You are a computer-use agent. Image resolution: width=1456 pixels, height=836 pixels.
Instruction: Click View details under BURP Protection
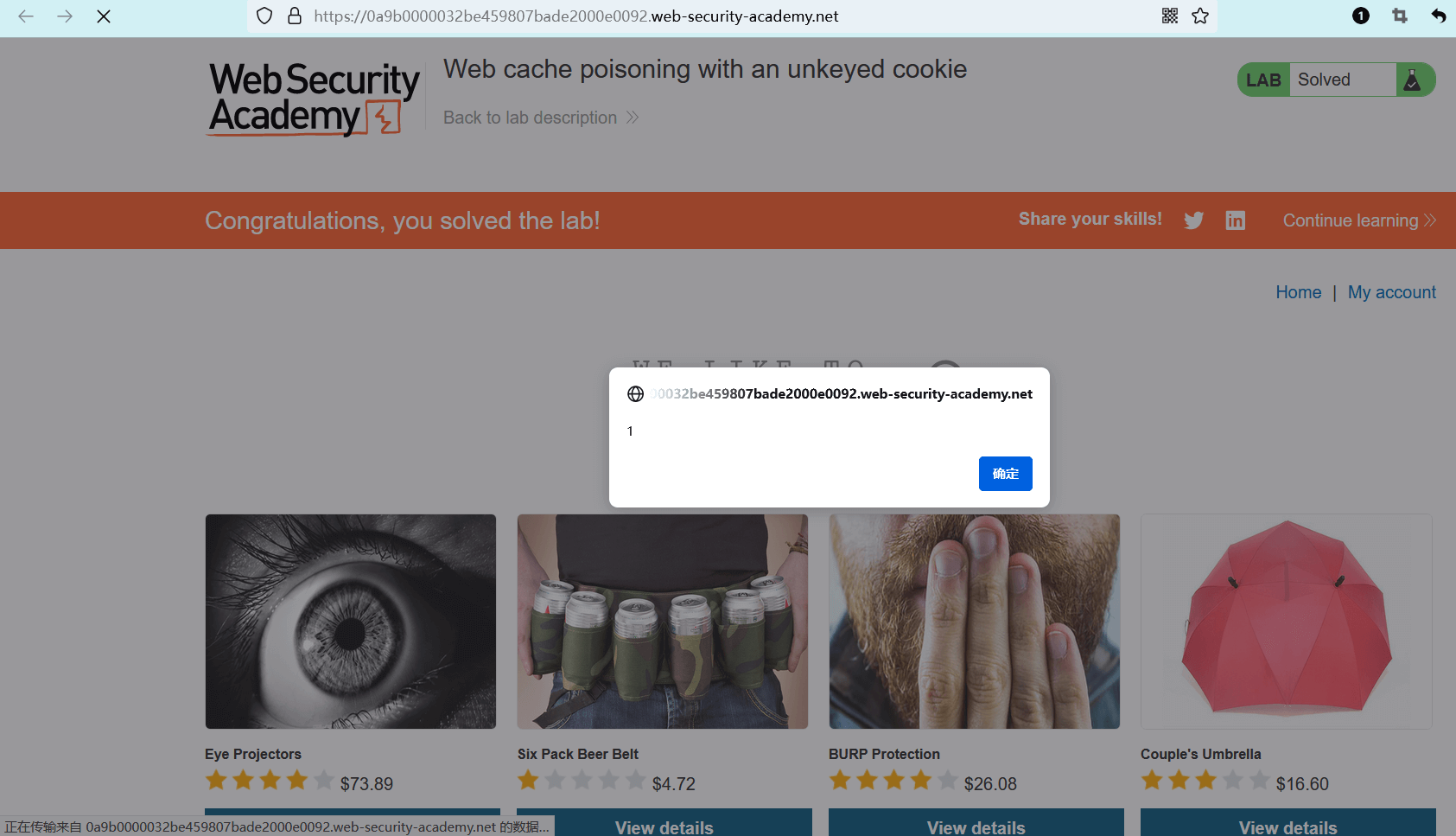pos(976,826)
